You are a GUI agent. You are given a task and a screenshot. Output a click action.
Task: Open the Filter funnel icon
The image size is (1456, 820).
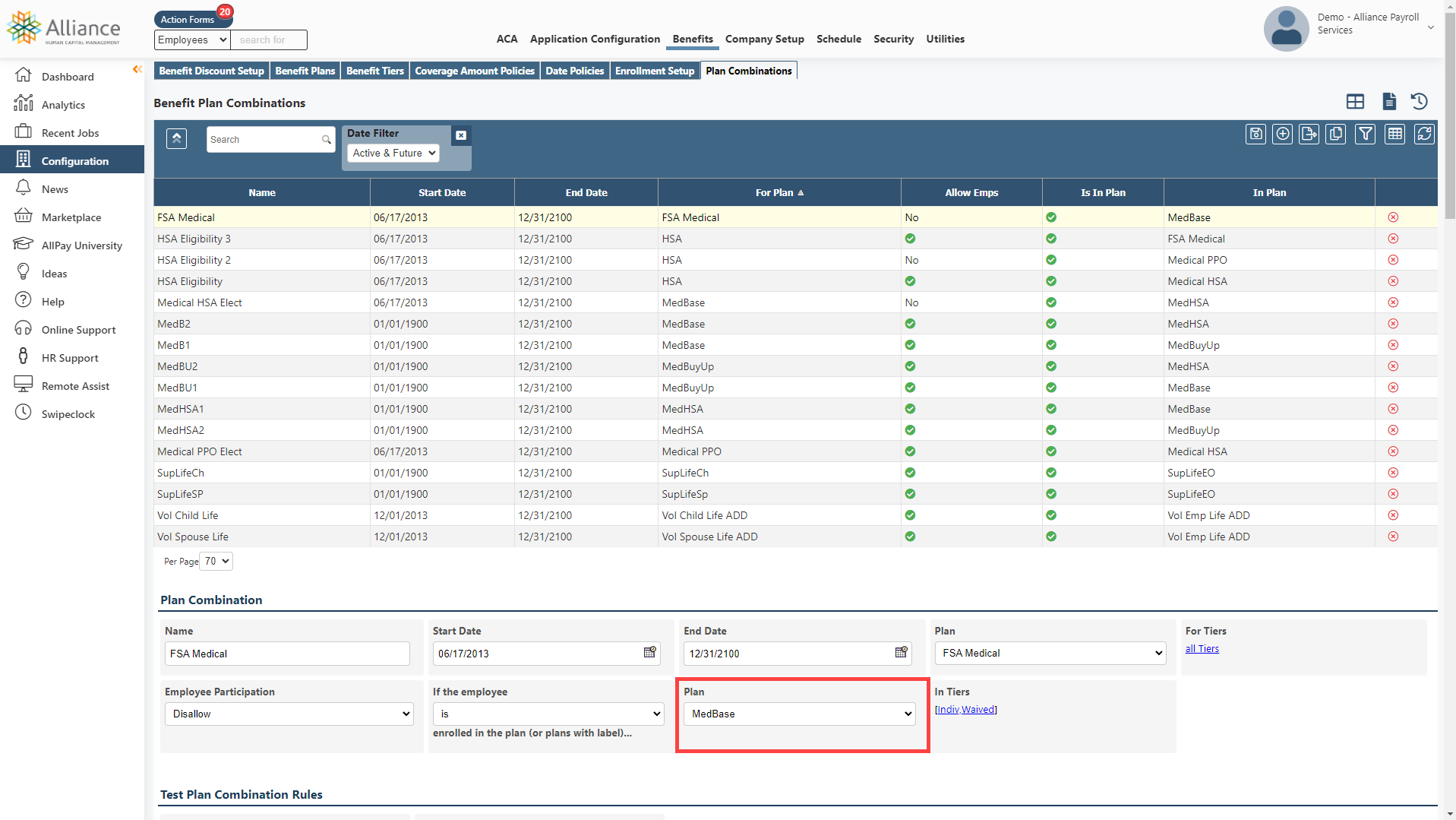pyautogui.click(x=1365, y=135)
